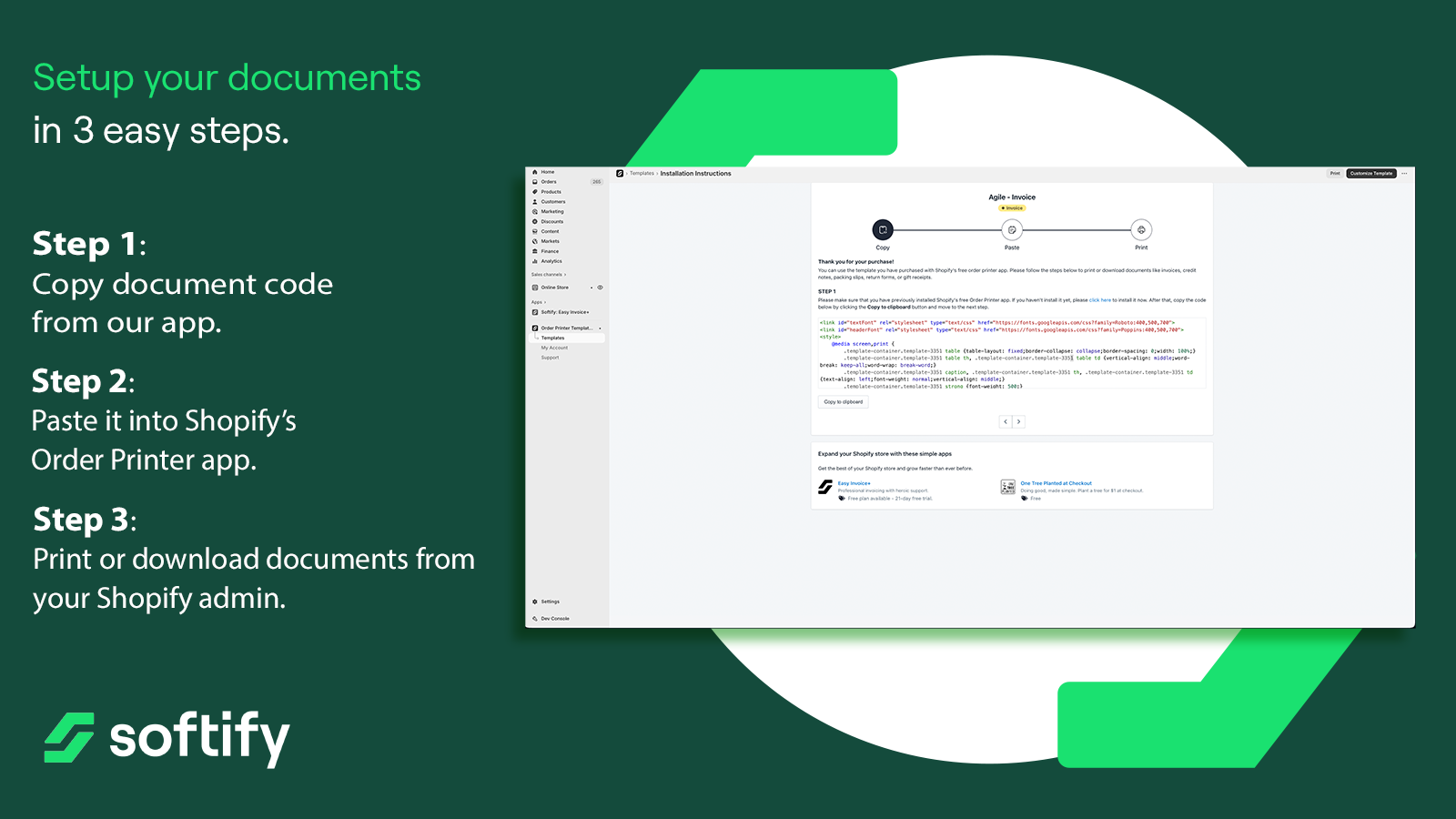Click the Softify app icon in breadcrumb
Screen dimensions: 1456x819
(620, 173)
